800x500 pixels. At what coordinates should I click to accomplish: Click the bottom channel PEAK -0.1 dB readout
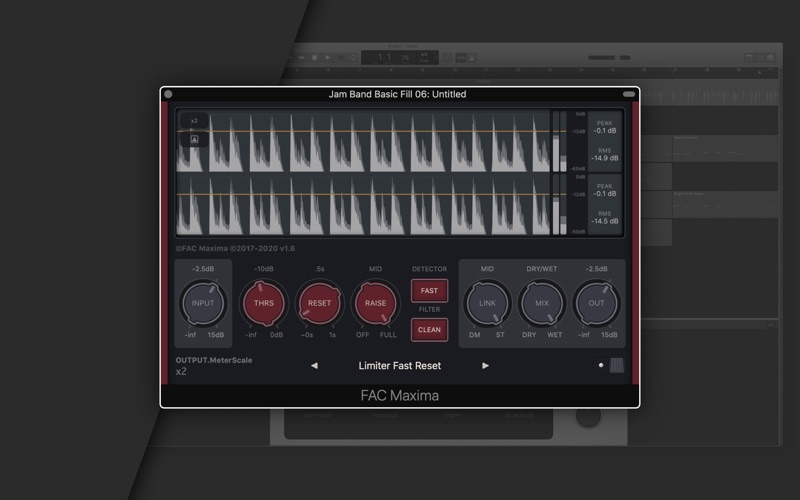(x=605, y=190)
